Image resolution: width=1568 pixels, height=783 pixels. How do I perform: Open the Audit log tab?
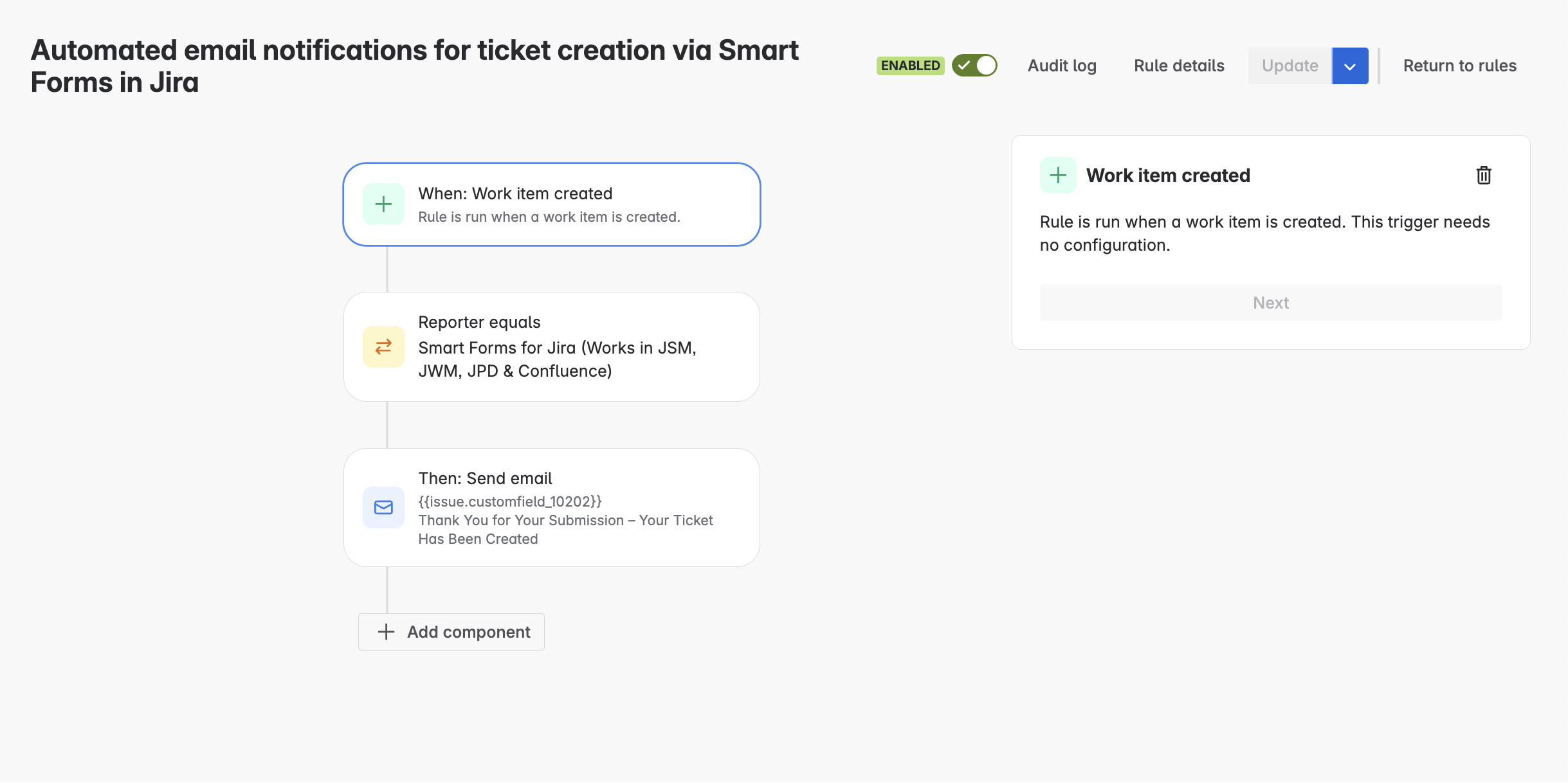click(x=1062, y=66)
